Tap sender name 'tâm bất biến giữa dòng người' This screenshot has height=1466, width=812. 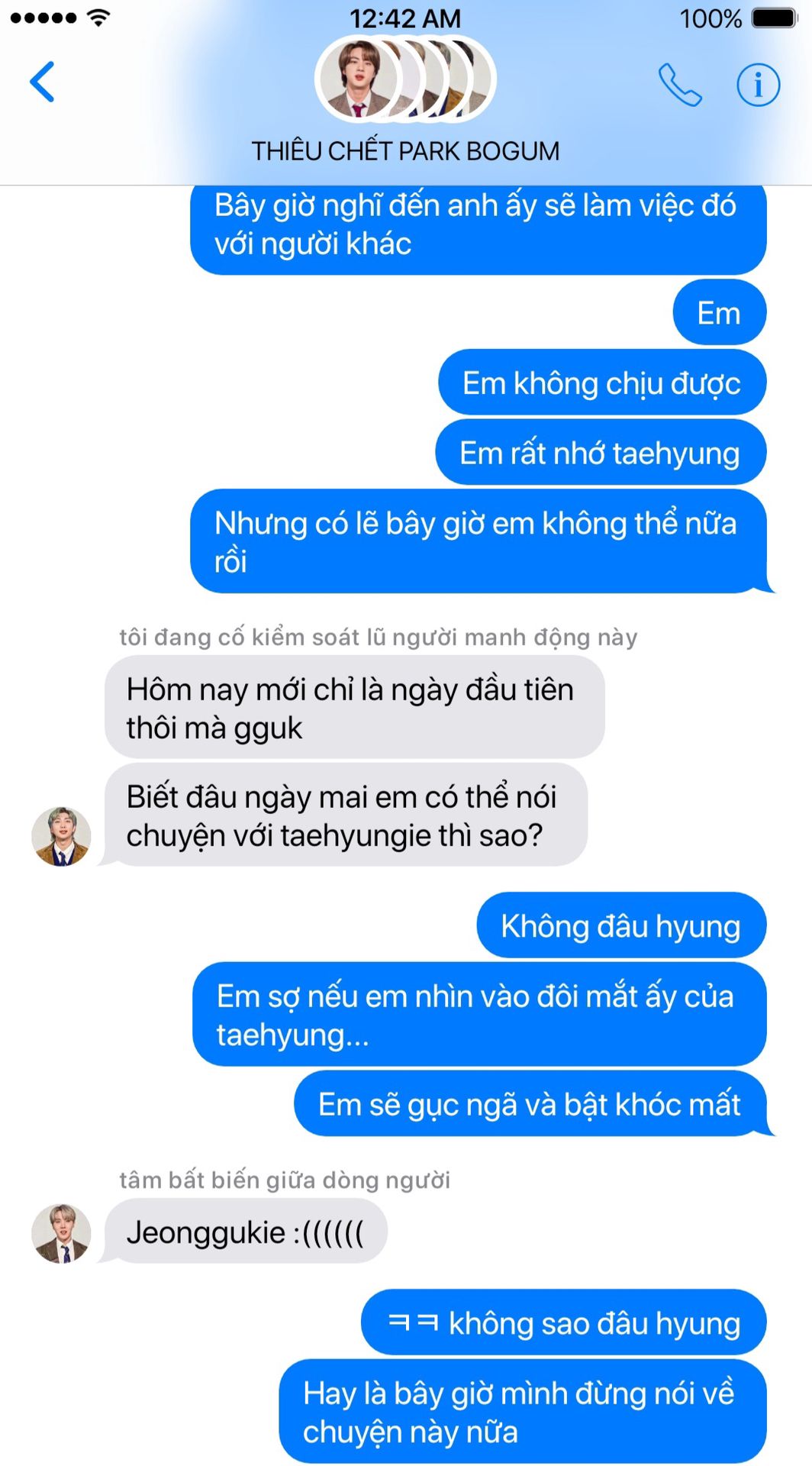[x=285, y=1180]
